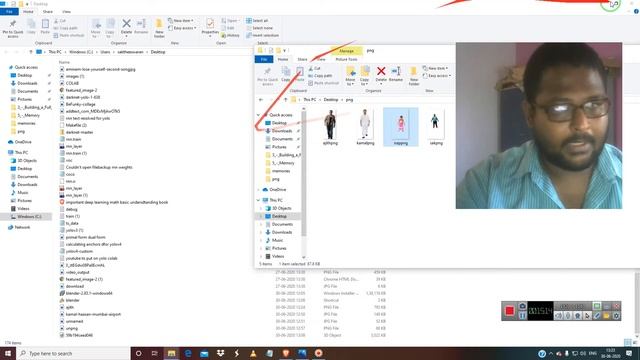640x360 pixels.
Task: Click Copy path in png window ribbon
Action: [320, 76]
